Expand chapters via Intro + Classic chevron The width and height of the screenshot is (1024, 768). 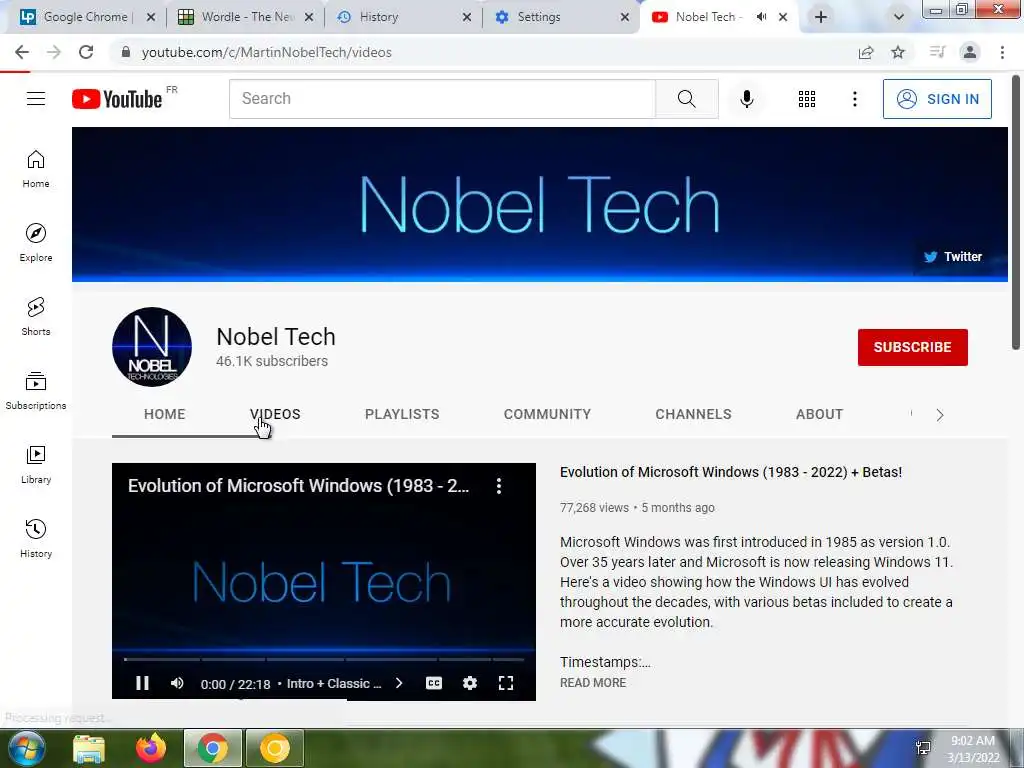(x=399, y=683)
